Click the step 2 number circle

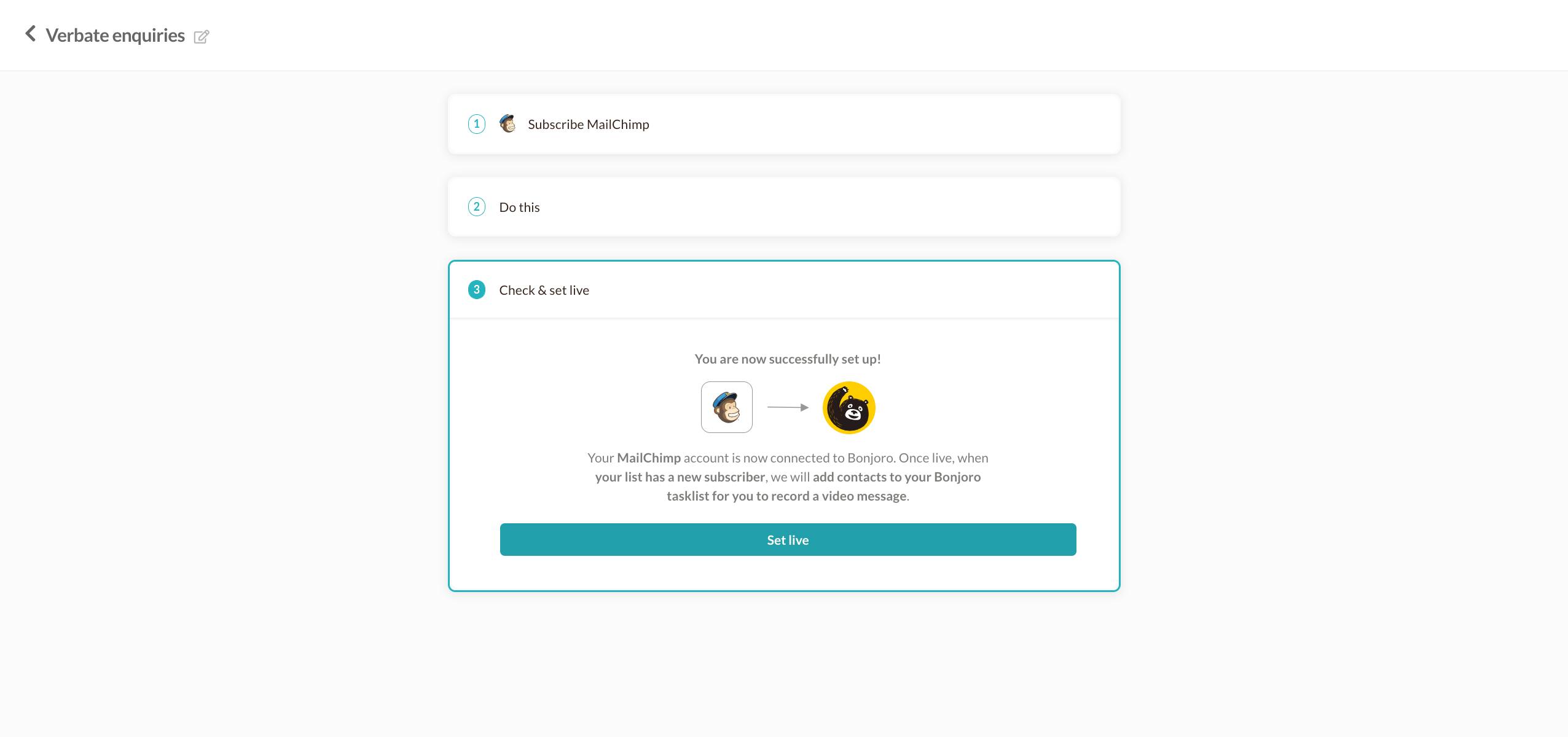[477, 207]
